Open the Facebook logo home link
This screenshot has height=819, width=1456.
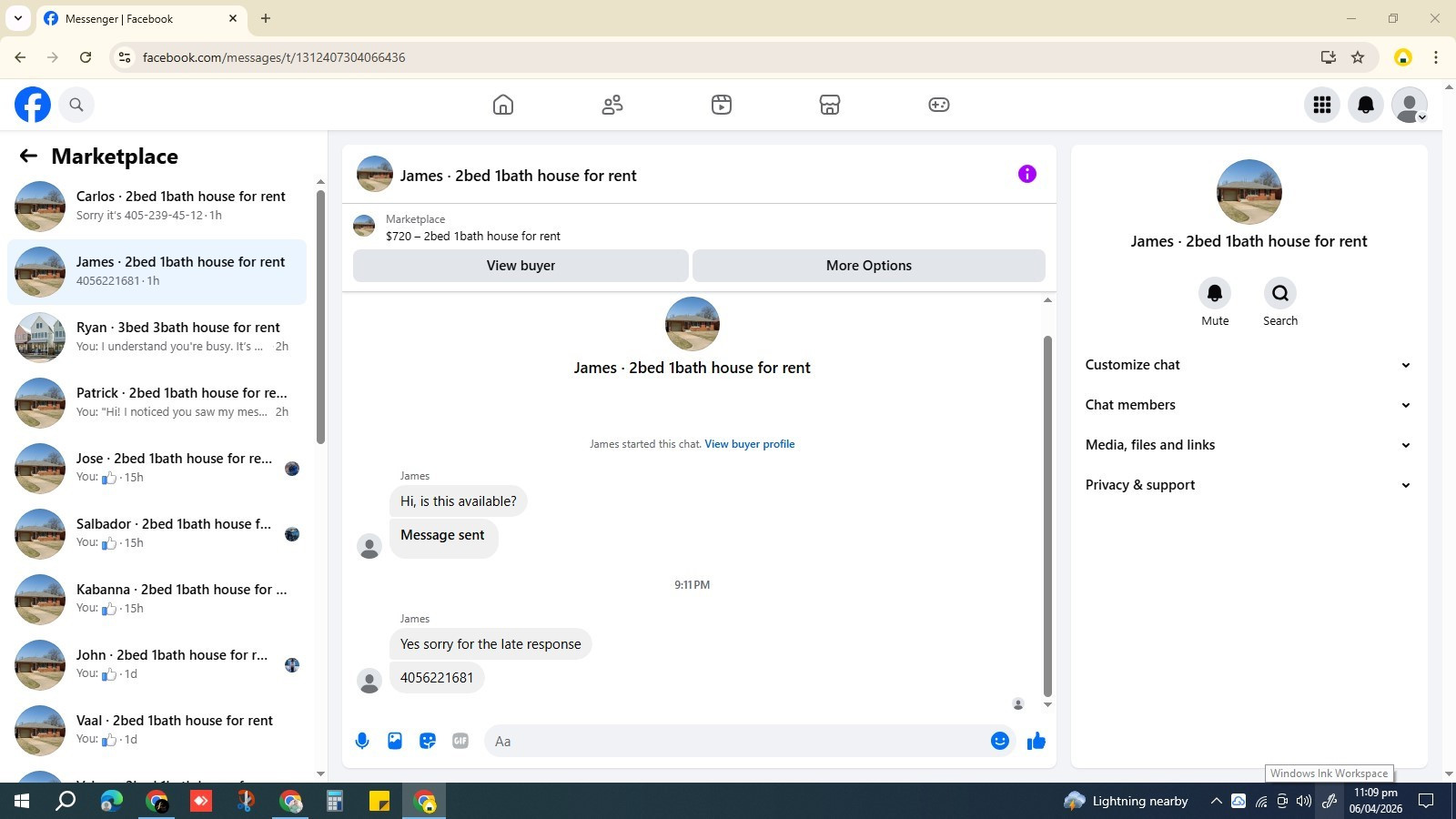coord(33,105)
